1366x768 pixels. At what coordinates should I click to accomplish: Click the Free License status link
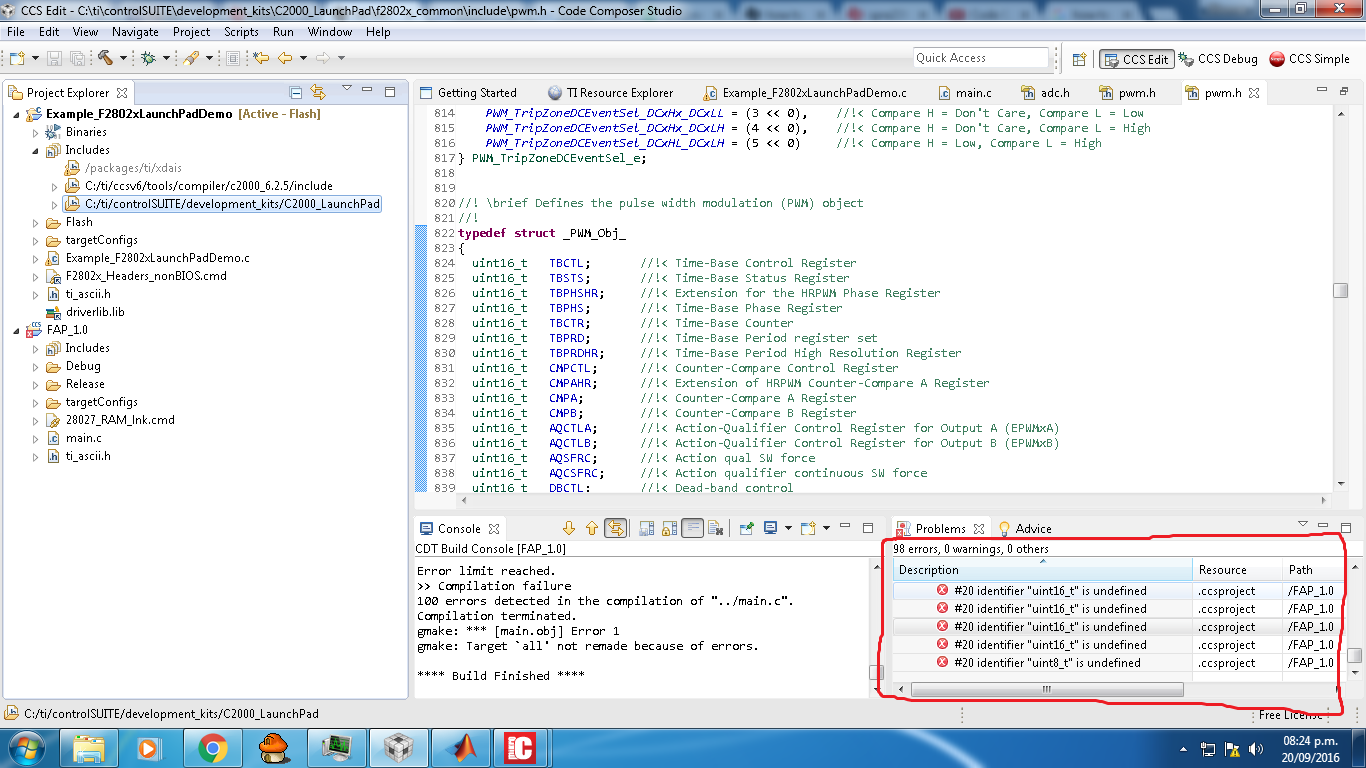click(x=1289, y=715)
